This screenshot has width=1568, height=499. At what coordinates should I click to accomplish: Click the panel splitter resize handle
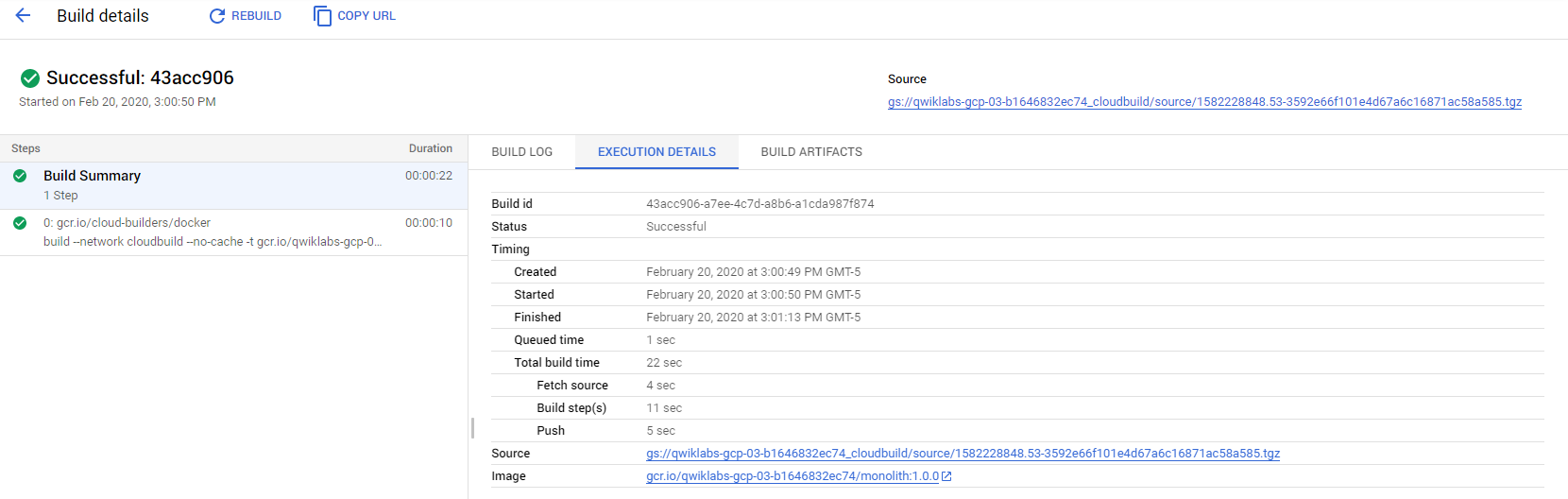pos(472,427)
